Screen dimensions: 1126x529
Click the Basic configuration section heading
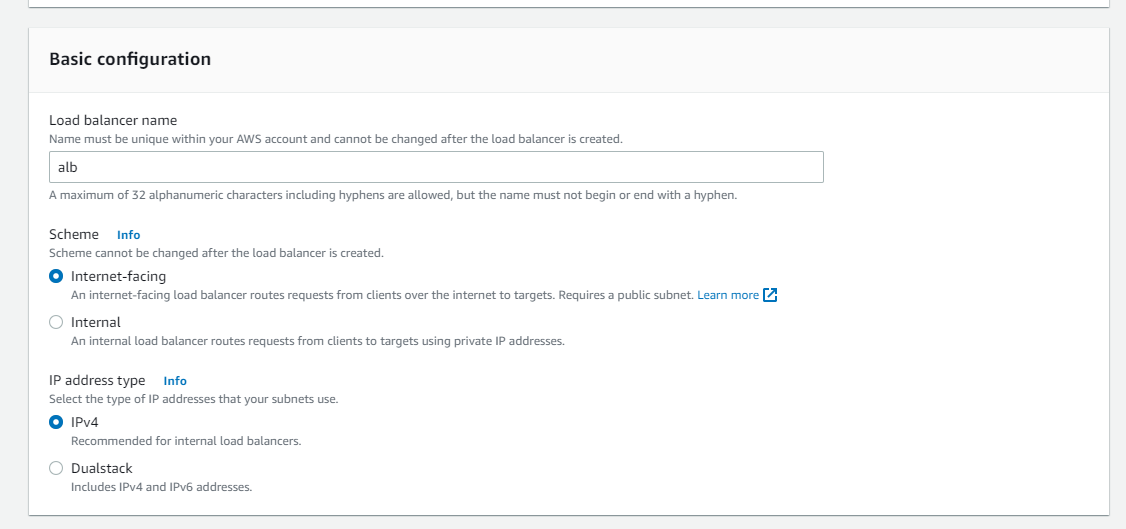[x=130, y=59]
